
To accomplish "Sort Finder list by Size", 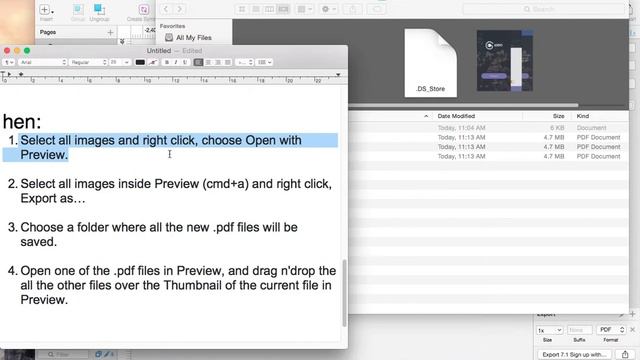I will 558,116.
